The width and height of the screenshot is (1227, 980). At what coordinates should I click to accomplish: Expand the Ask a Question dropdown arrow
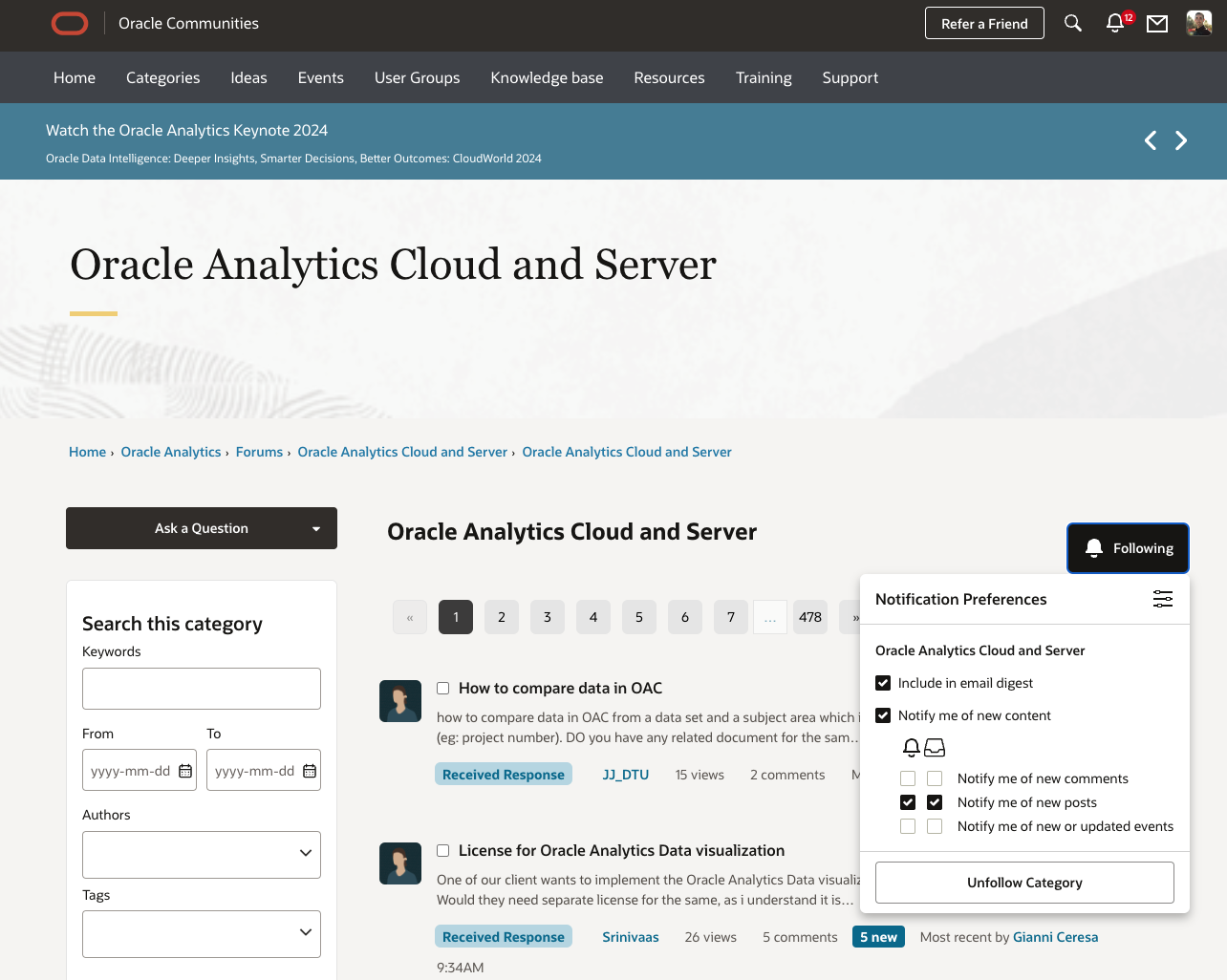[316, 528]
